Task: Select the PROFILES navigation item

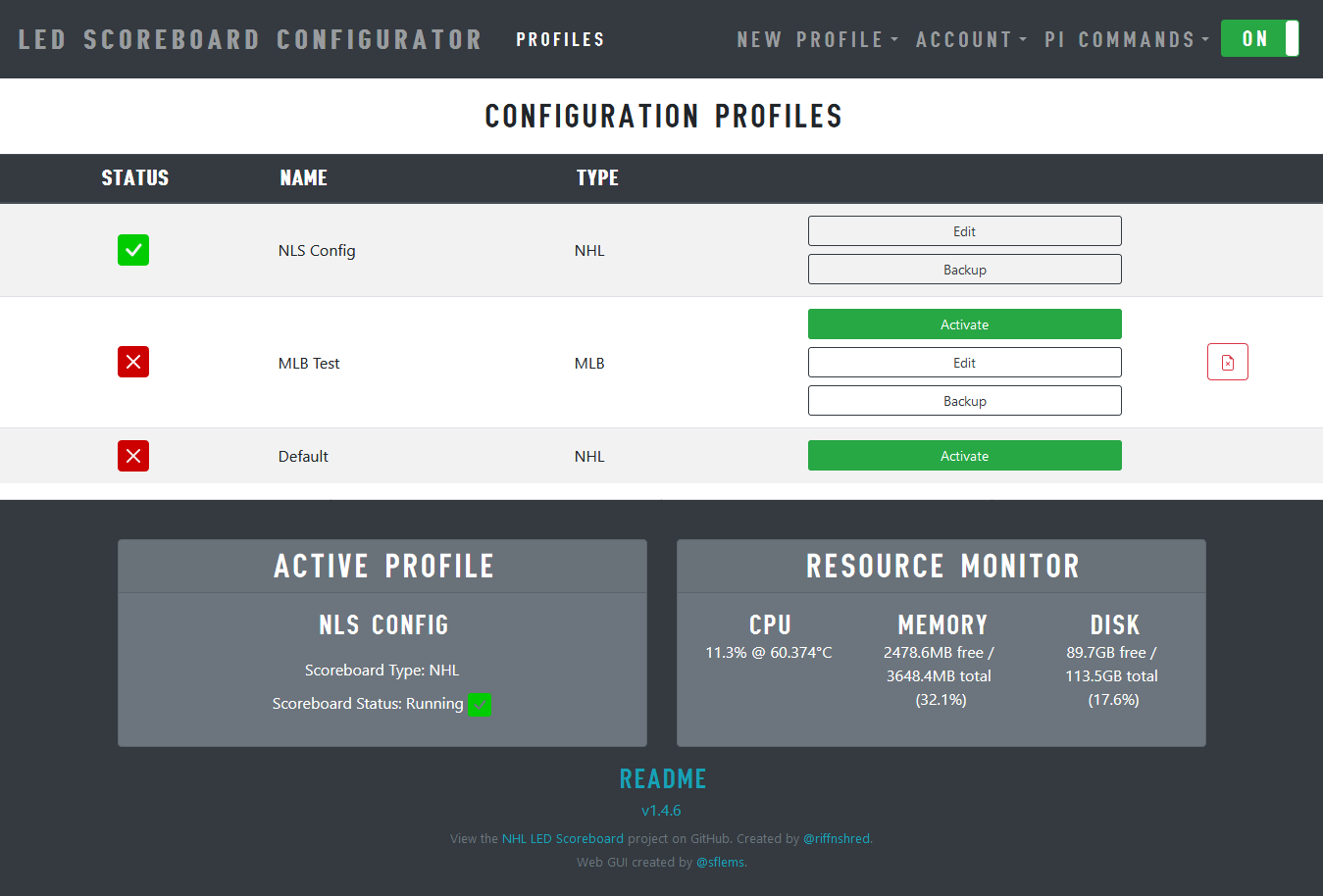Action: [560, 39]
